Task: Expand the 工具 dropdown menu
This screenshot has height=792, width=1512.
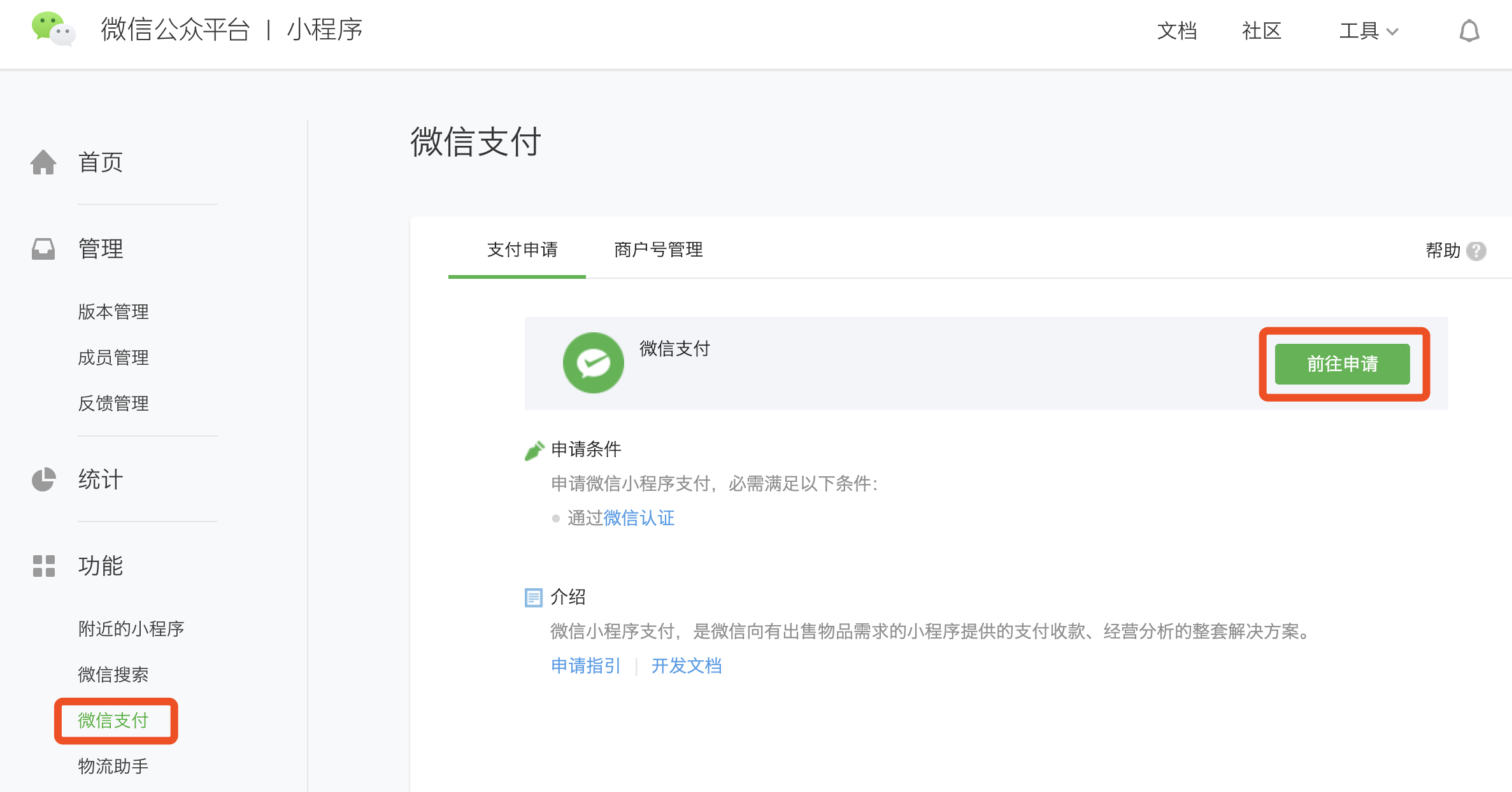Action: pyautogui.click(x=1367, y=31)
